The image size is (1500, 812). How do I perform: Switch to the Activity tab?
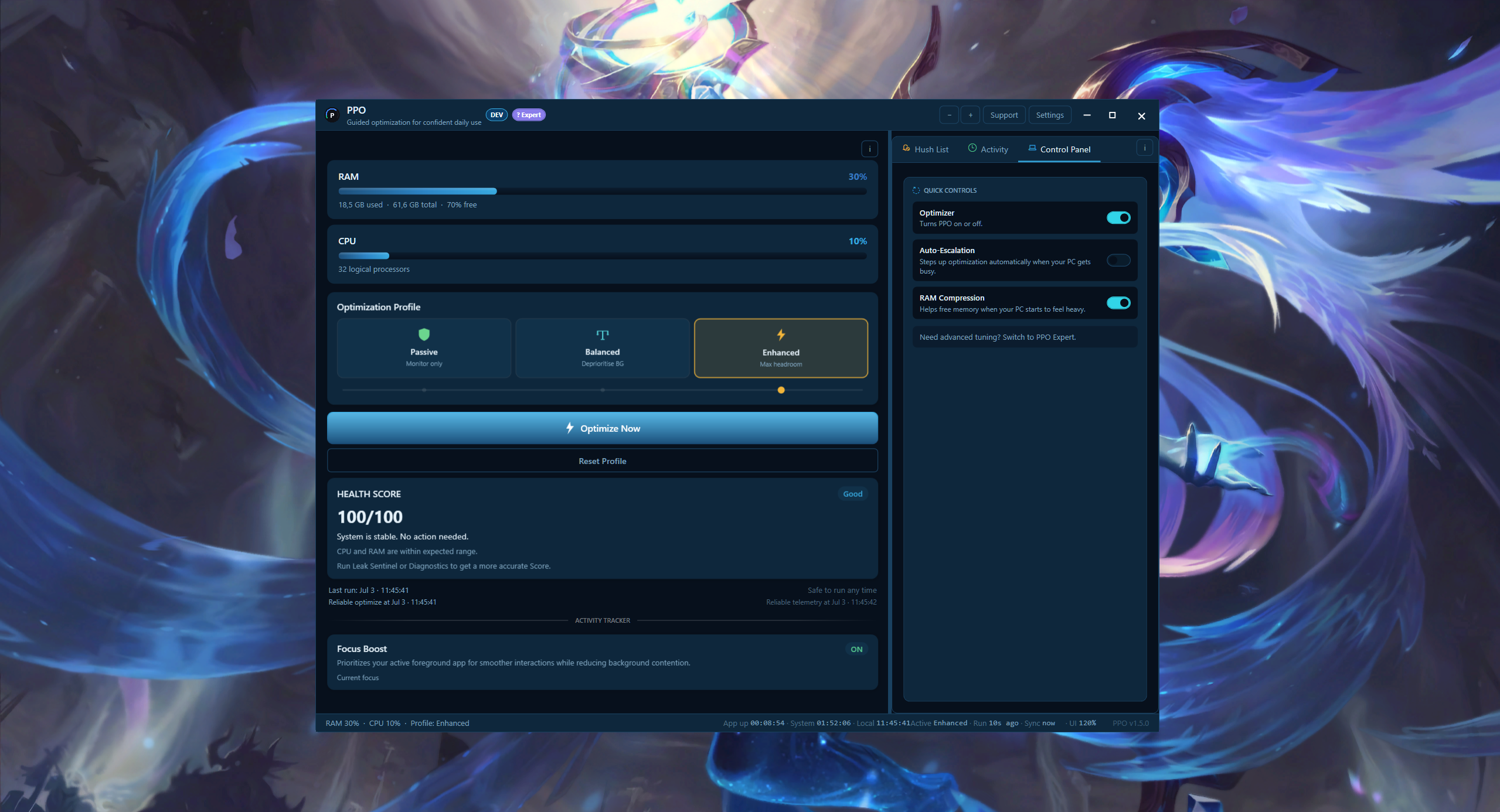988,149
